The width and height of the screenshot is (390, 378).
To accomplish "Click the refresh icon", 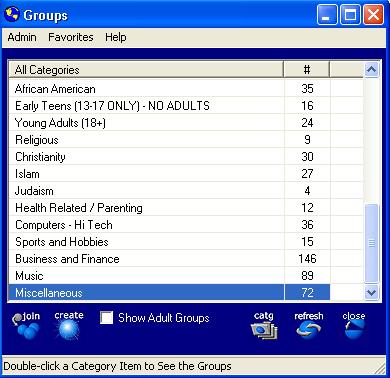I will pos(309,325).
